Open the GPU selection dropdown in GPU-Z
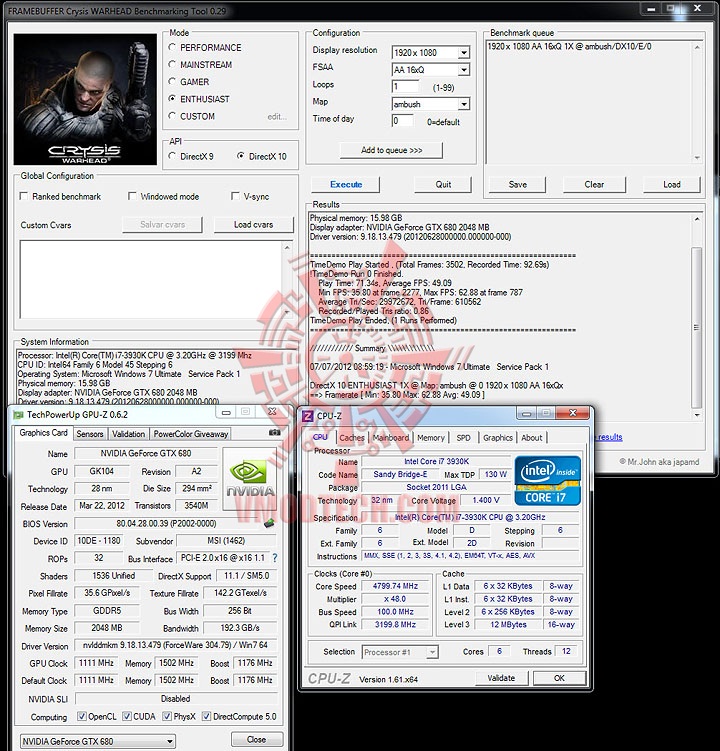720x751 pixels. click(98, 741)
